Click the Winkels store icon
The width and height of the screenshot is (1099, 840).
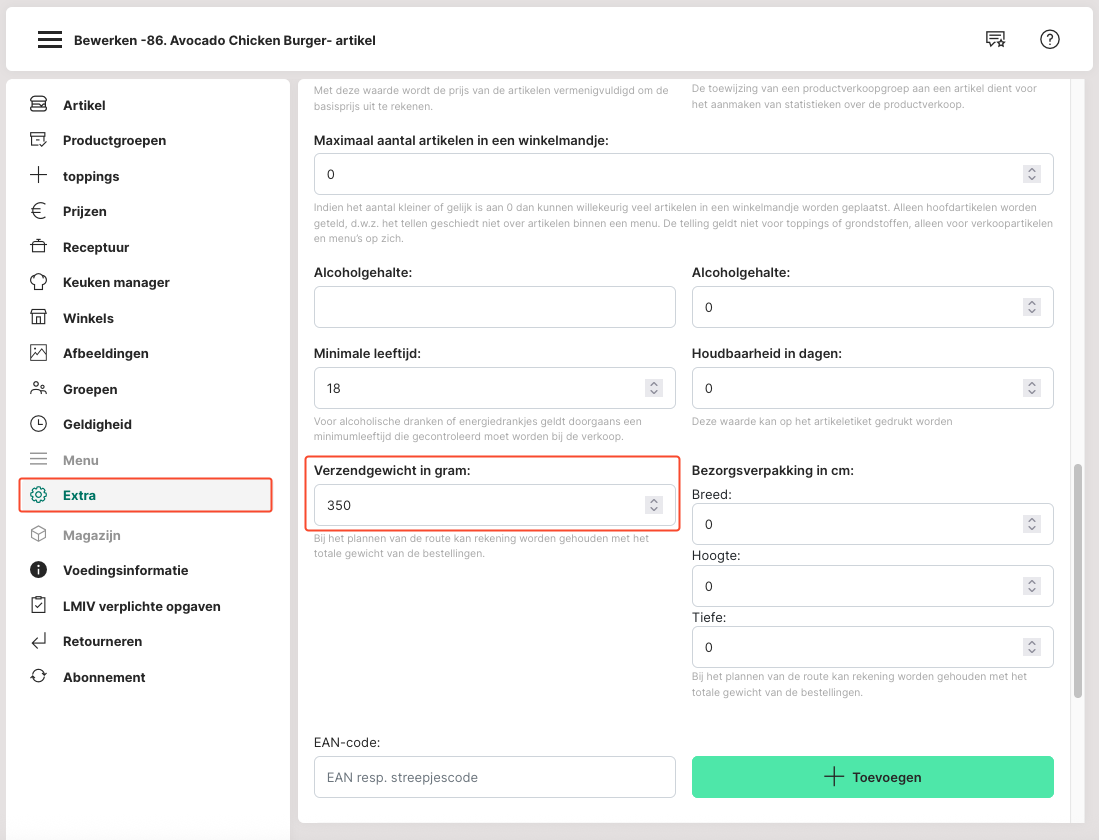[39, 318]
